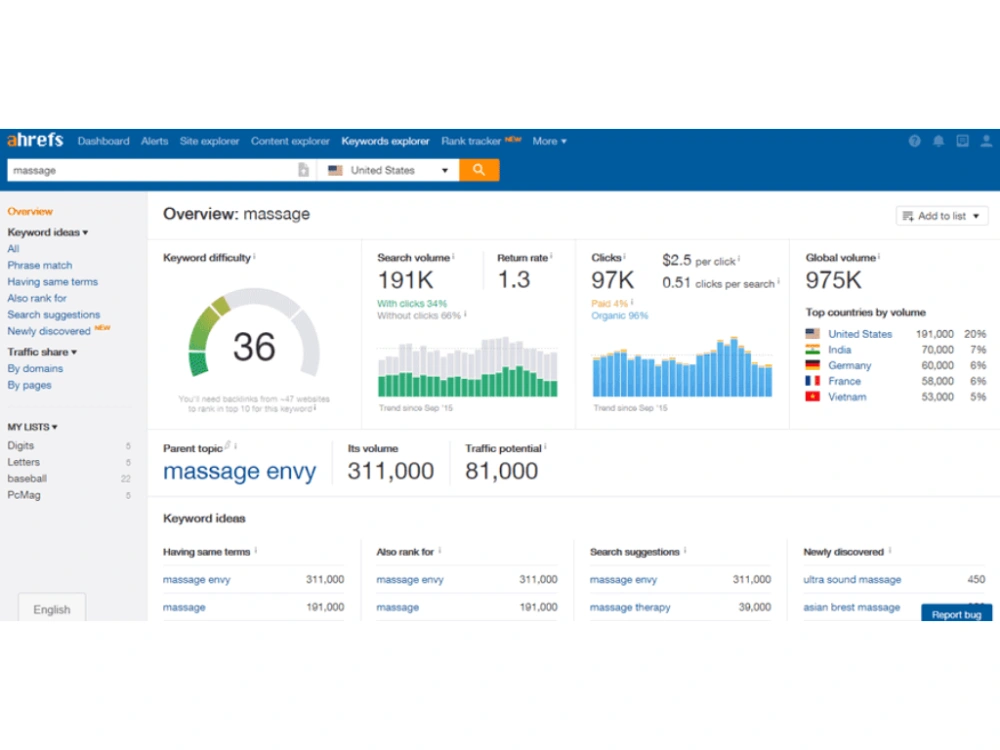Click the India flag in top countries
This screenshot has height=750, width=1000.
tap(812, 349)
